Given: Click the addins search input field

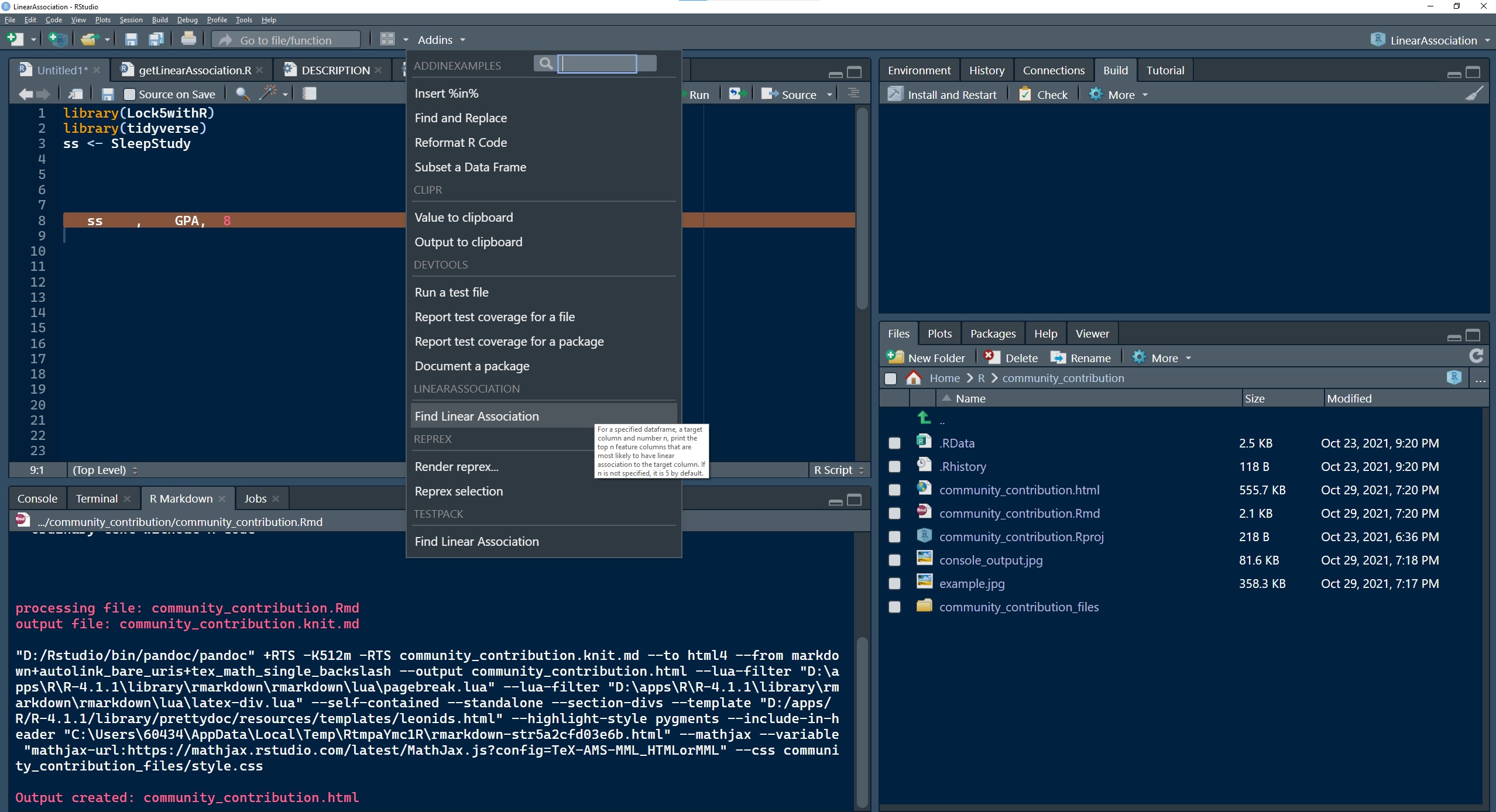Looking at the screenshot, I should [x=598, y=63].
